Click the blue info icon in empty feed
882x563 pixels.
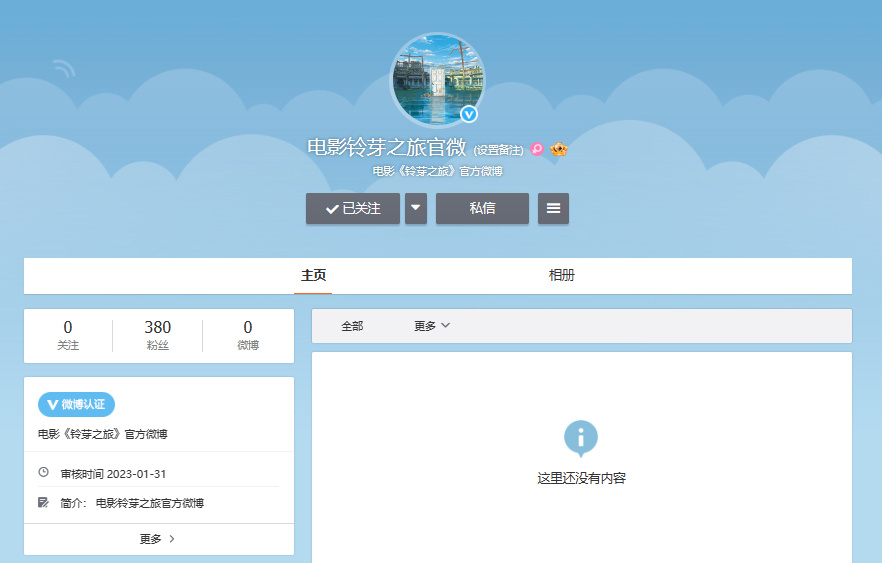click(x=581, y=437)
